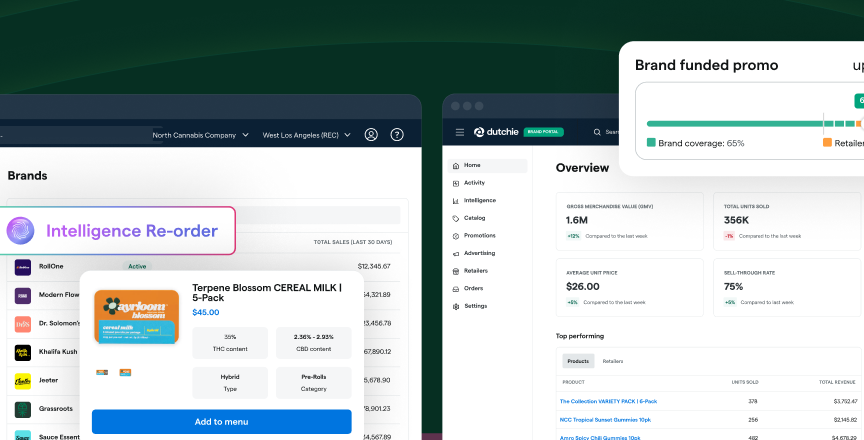Open Retailers in the sidebar

476,271
